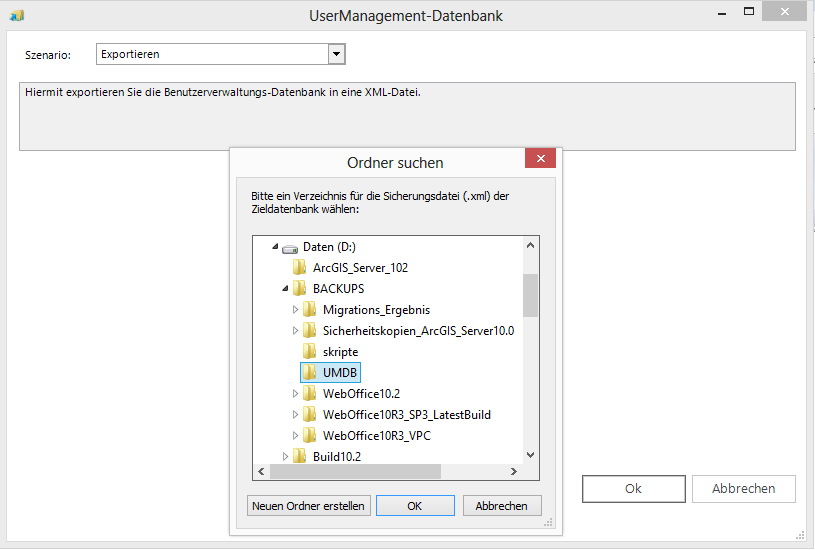Click the resize grip of Ordner suchen dialog

coord(548,522)
